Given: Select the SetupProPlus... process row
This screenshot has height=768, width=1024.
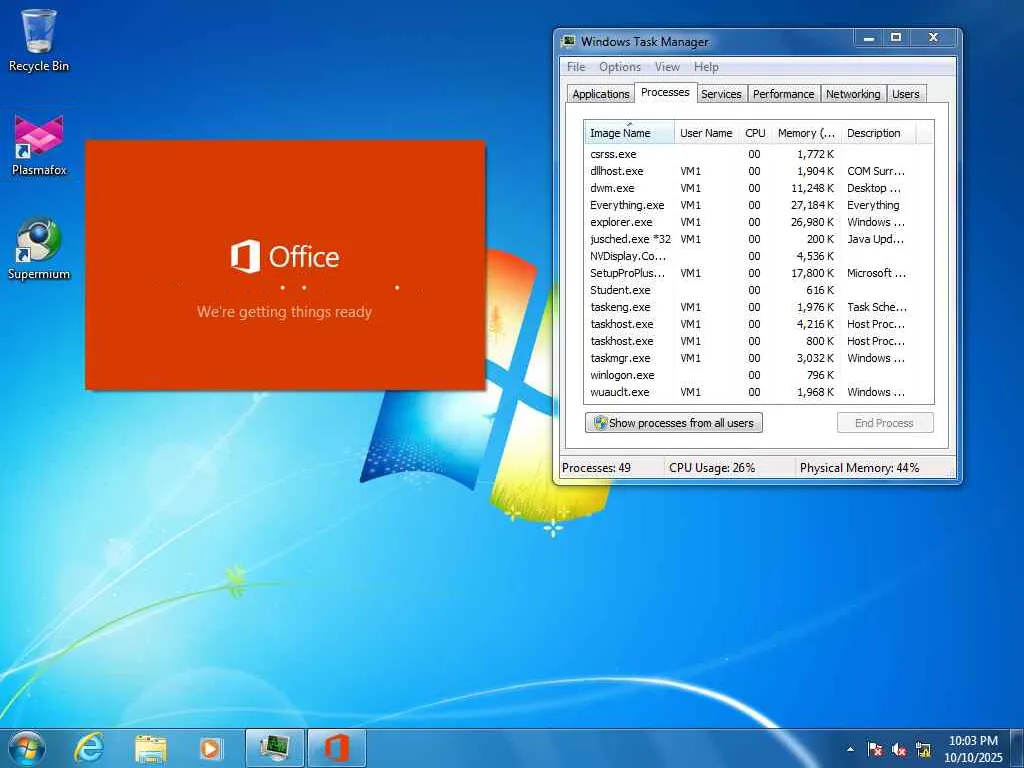Looking at the screenshot, I should click(759, 273).
